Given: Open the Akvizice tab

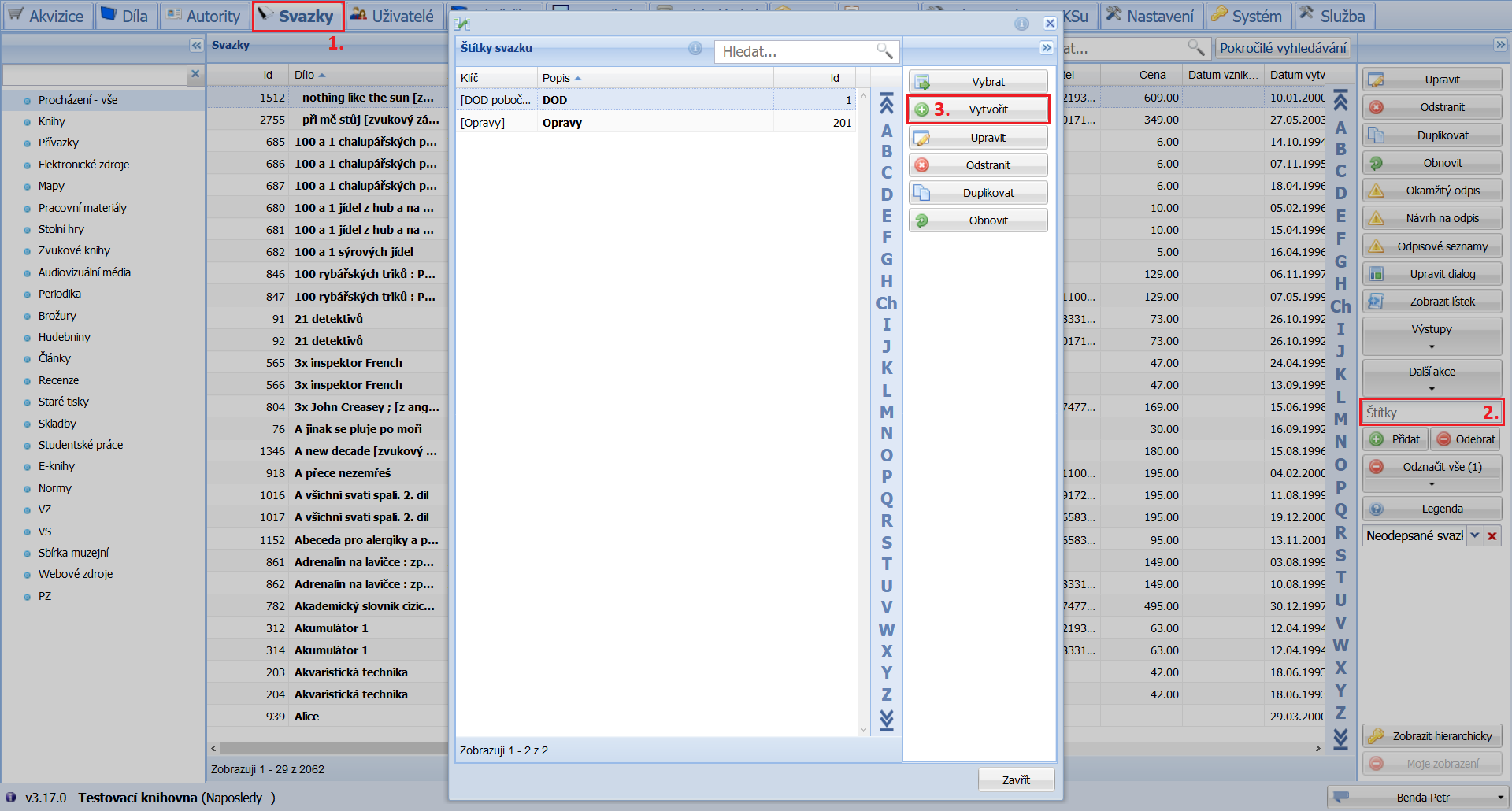Looking at the screenshot, I should 47,16.
